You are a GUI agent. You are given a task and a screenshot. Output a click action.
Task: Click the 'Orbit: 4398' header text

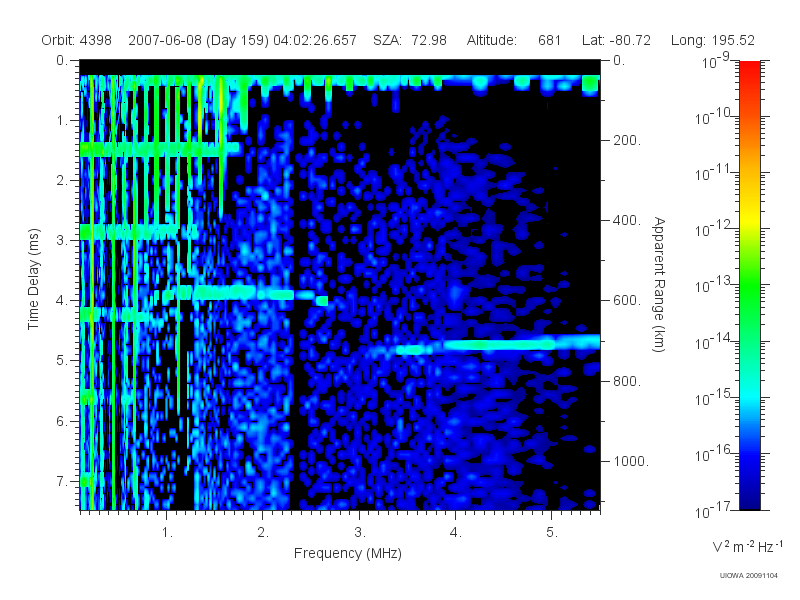point(77,40)
